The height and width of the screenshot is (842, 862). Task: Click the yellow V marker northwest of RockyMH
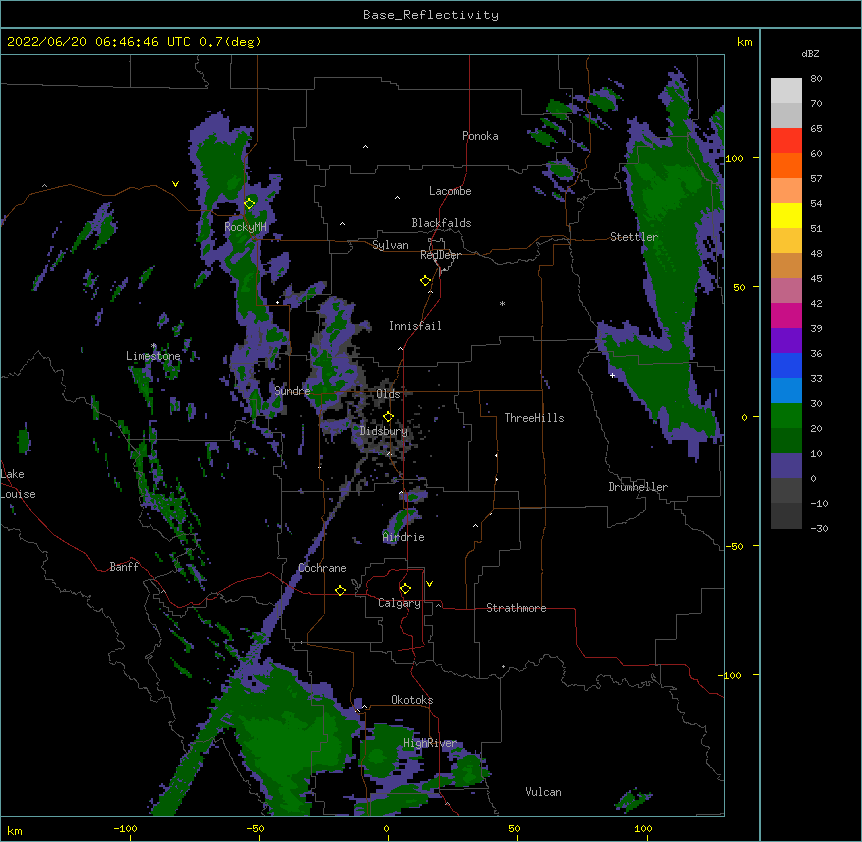[175, 184]
